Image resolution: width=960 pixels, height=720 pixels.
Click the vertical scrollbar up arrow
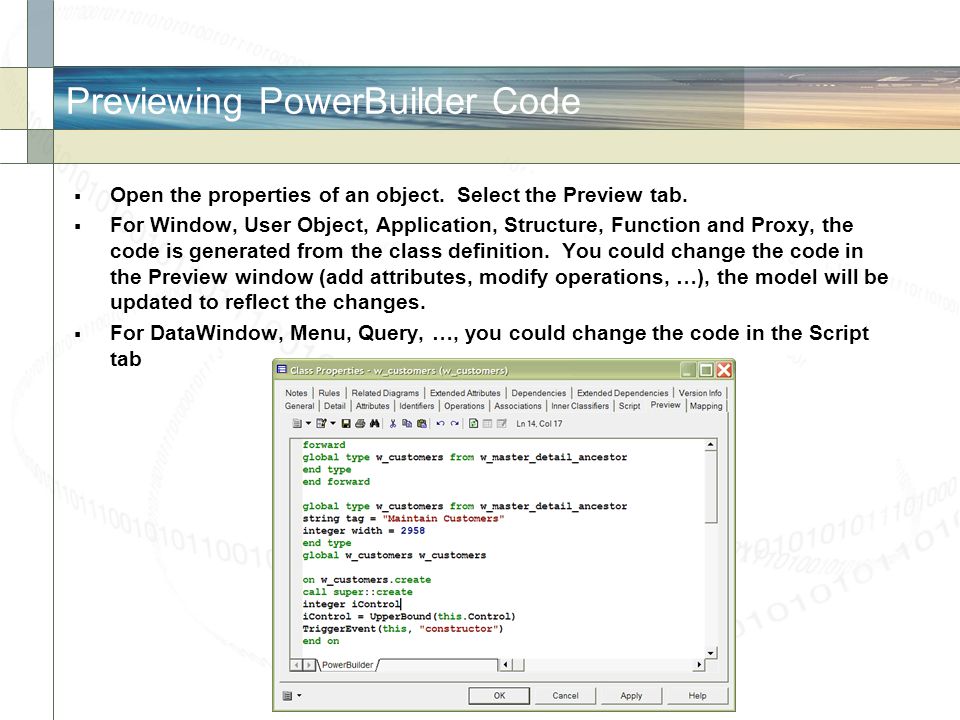[710, 444]
